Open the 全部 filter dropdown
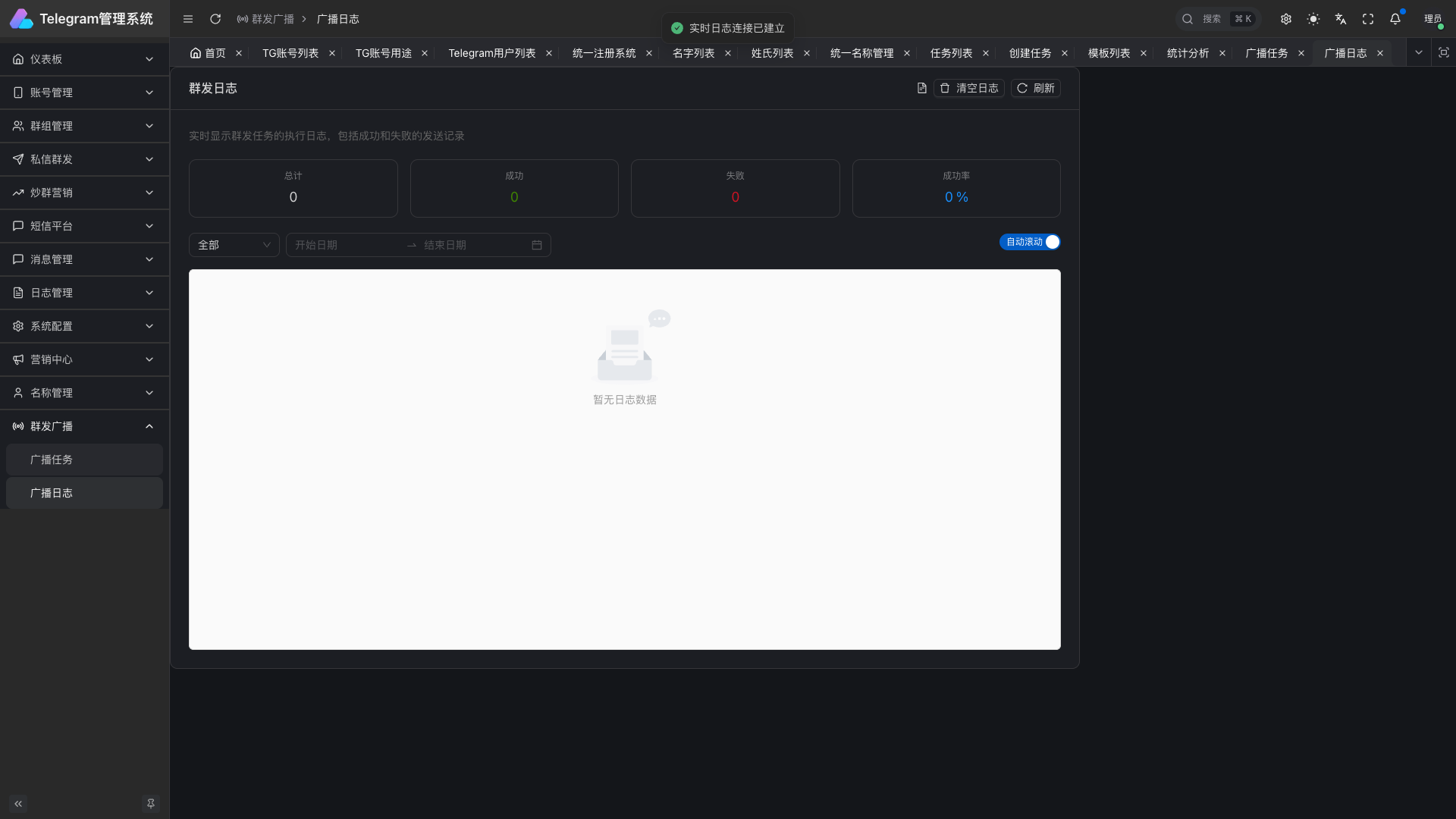The height and width of the screenshot is (819, 1456). coord(234,245)
